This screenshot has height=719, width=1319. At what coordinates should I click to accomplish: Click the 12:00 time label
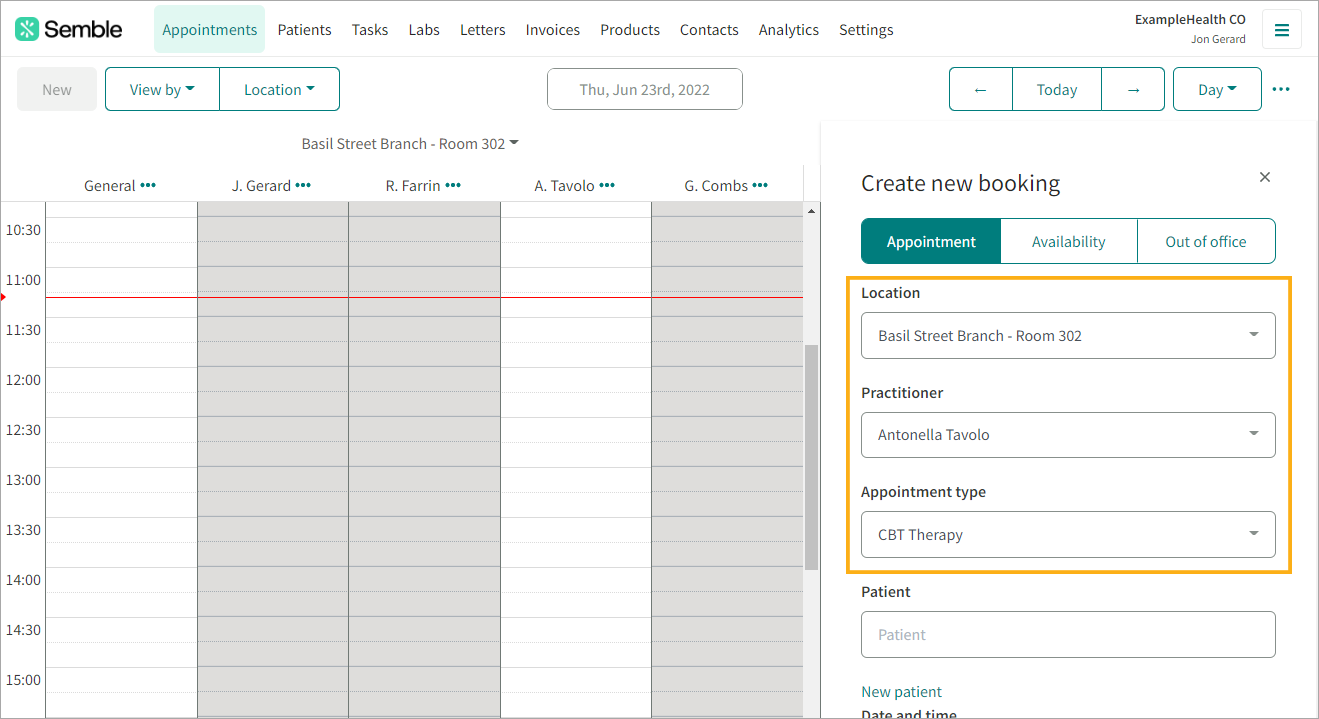[x=23, y=379]
